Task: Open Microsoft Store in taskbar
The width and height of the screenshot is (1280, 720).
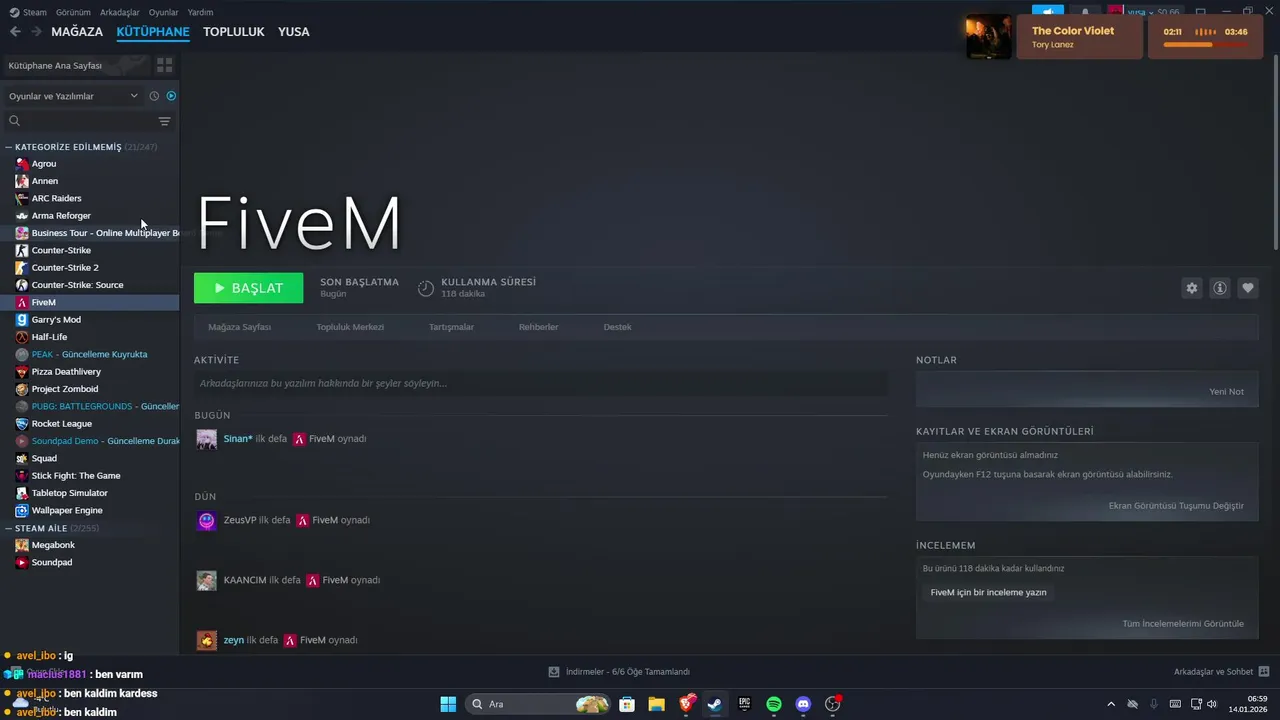Action: point(627,704)
